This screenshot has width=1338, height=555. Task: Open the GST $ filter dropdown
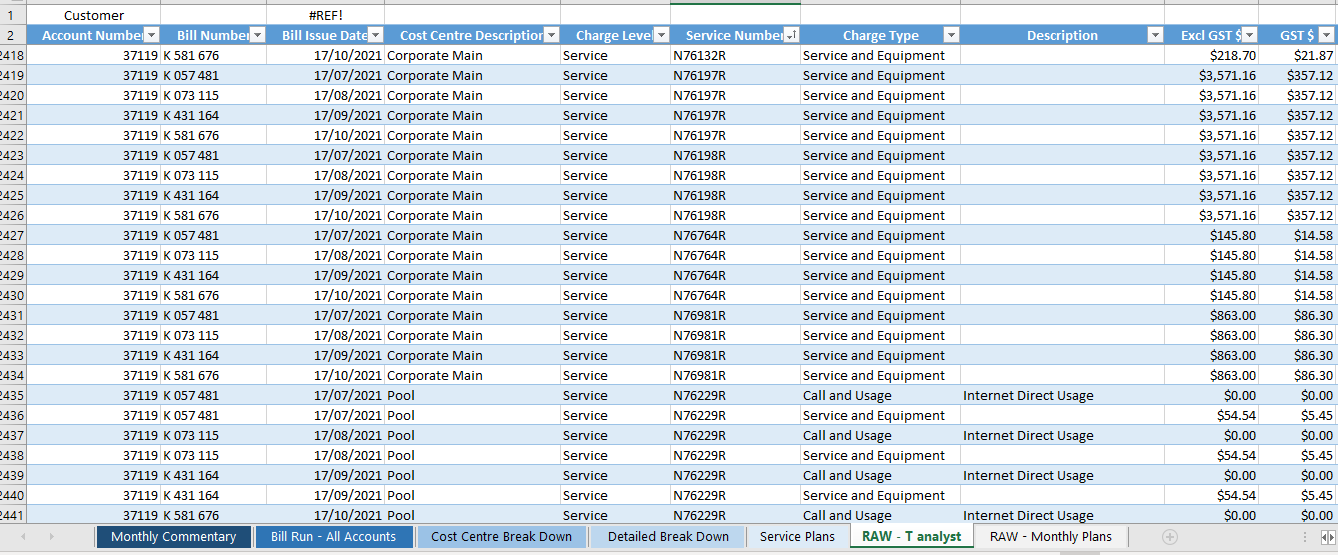pyautogui.click(x=1327, y=35)
